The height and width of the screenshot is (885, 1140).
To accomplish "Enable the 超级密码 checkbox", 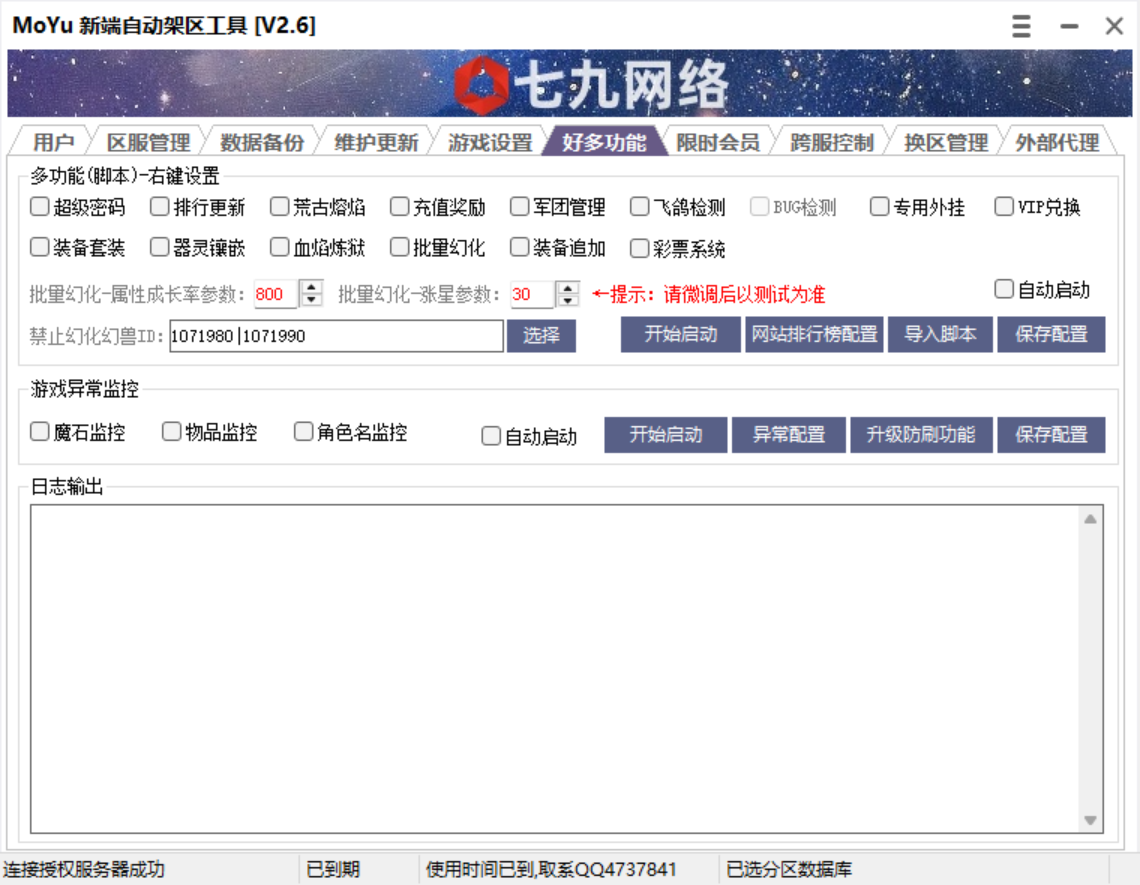I will tap(38, 207).
